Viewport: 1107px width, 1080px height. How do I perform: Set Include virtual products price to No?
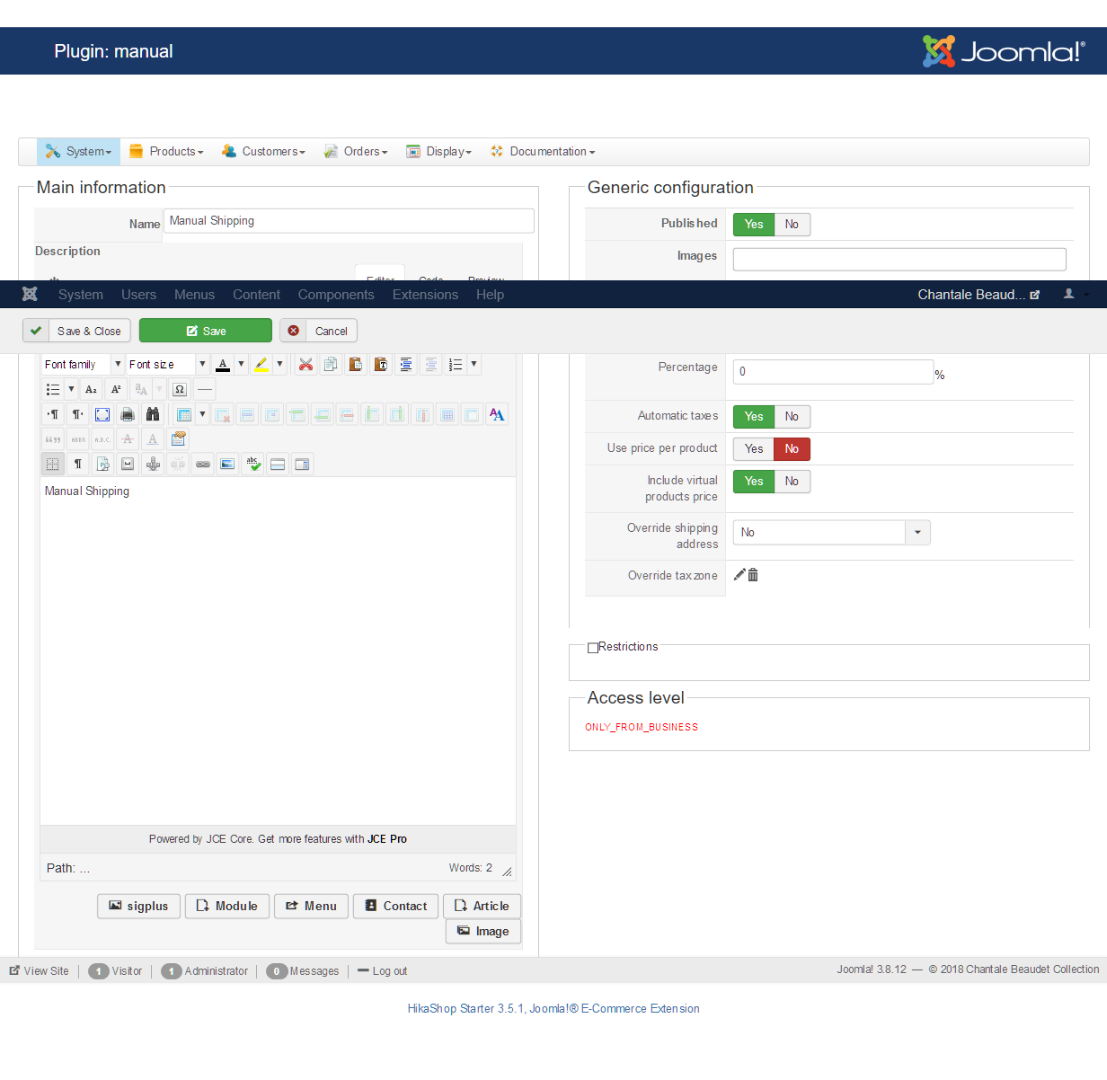[x=792, y=481]
